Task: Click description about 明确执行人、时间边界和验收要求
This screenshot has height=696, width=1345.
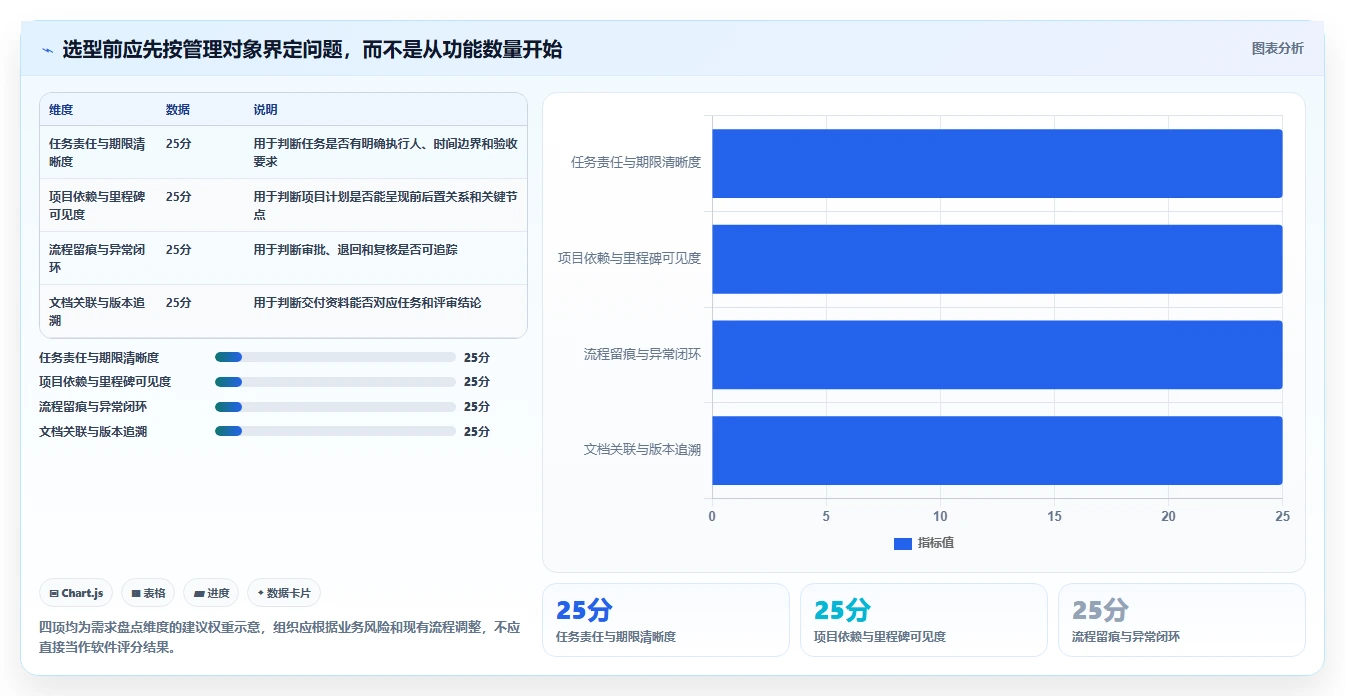Action: tap(385, 153)
